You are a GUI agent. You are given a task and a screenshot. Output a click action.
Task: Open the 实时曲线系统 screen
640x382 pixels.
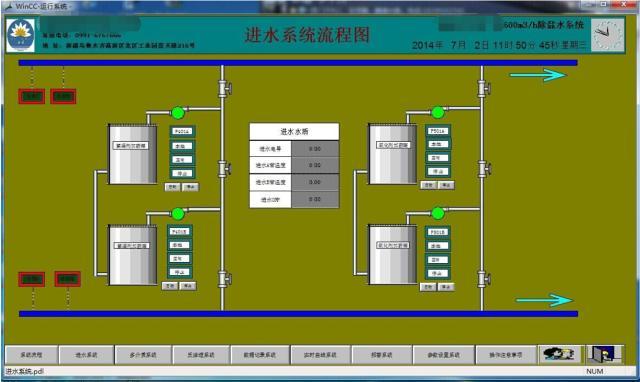320,355
